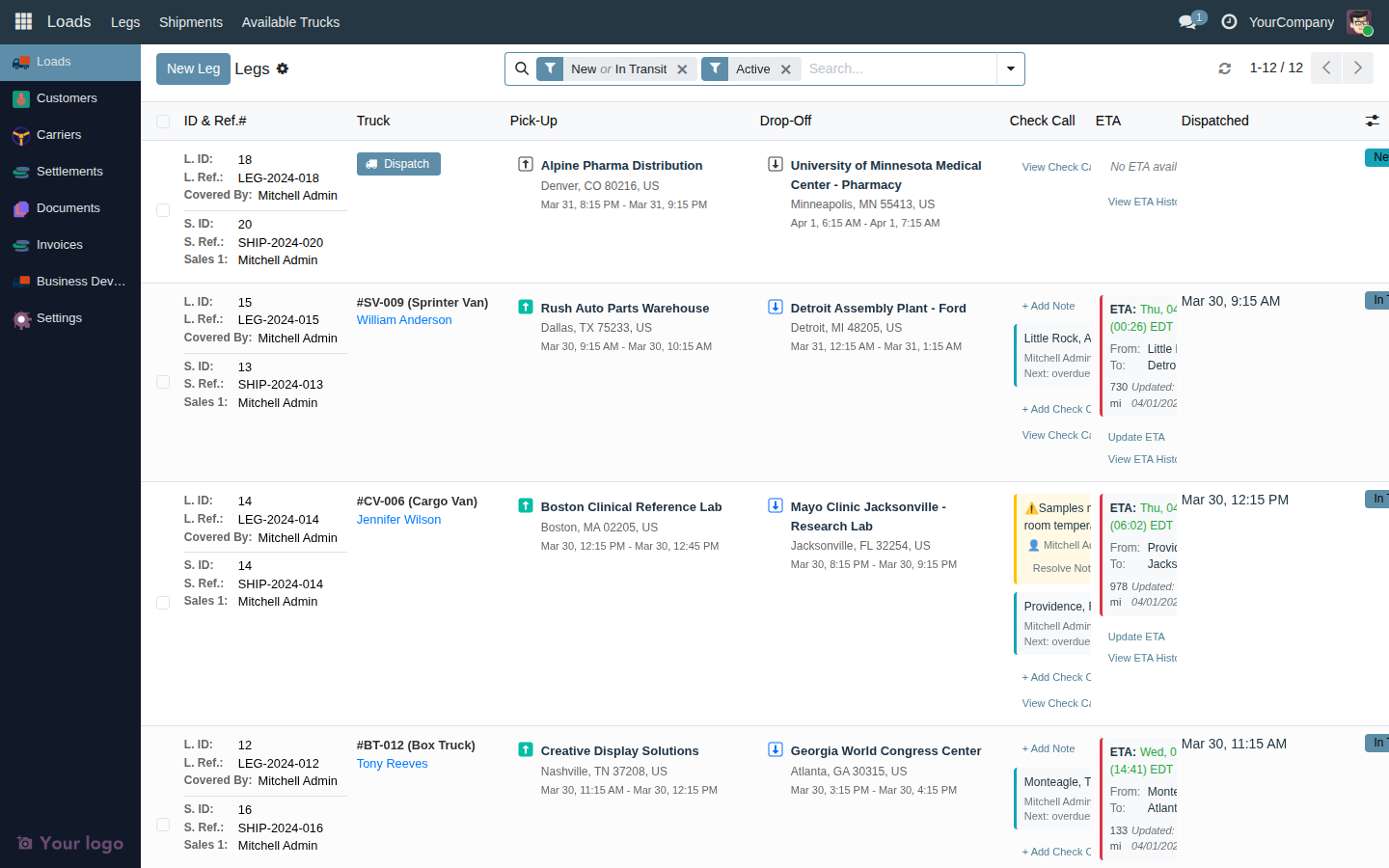Click pick-up icon for Creative Display Solutions
Screen dimensions: 1389x868
[526, 749]
